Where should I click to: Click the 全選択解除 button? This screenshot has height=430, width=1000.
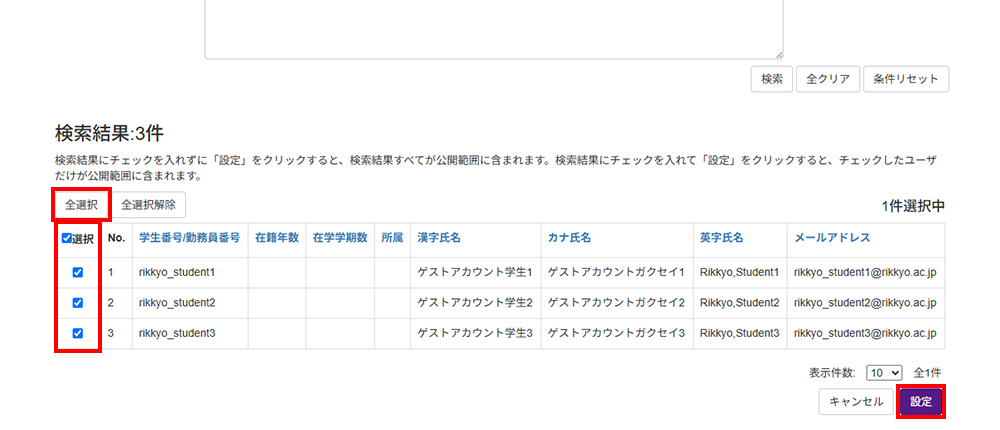pos(148,204)
